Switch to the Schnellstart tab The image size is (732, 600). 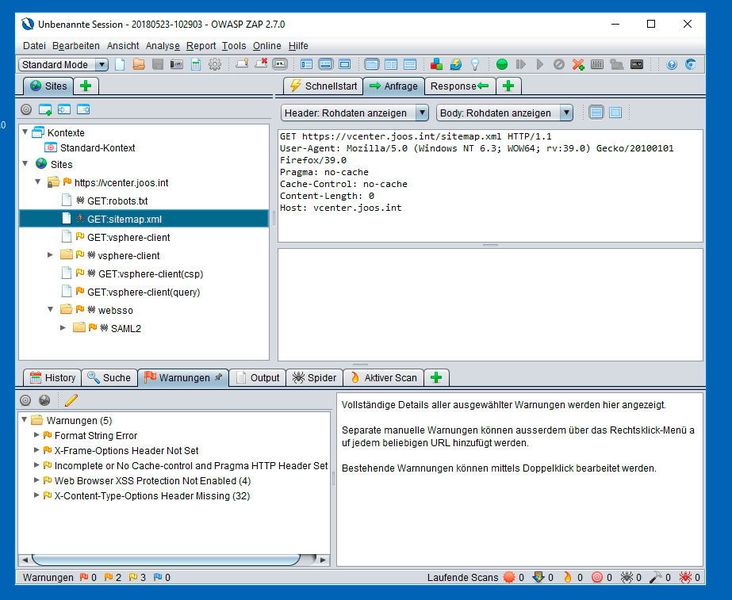pos(323,86)
